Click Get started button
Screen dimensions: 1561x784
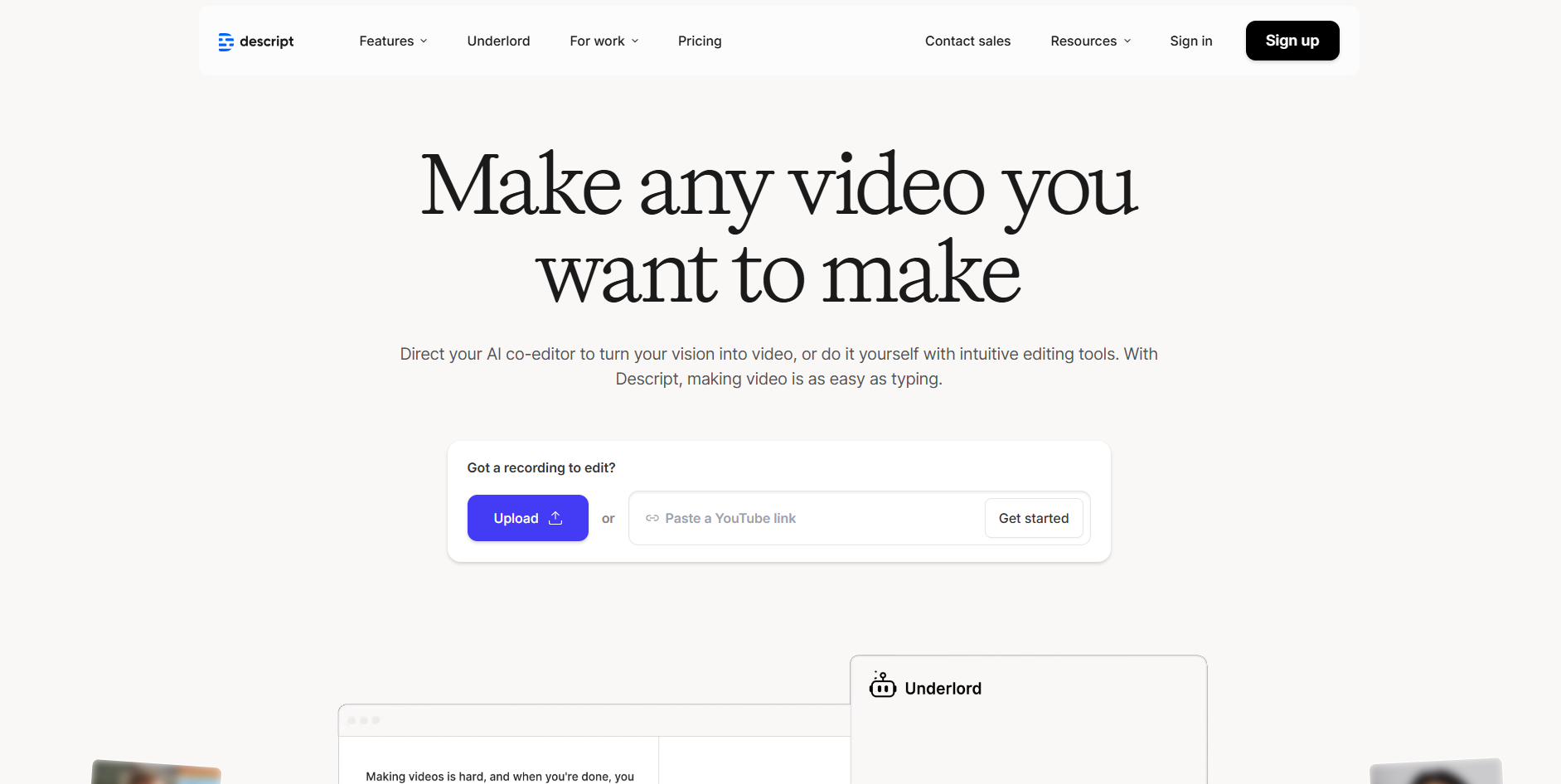(1034, 518)
